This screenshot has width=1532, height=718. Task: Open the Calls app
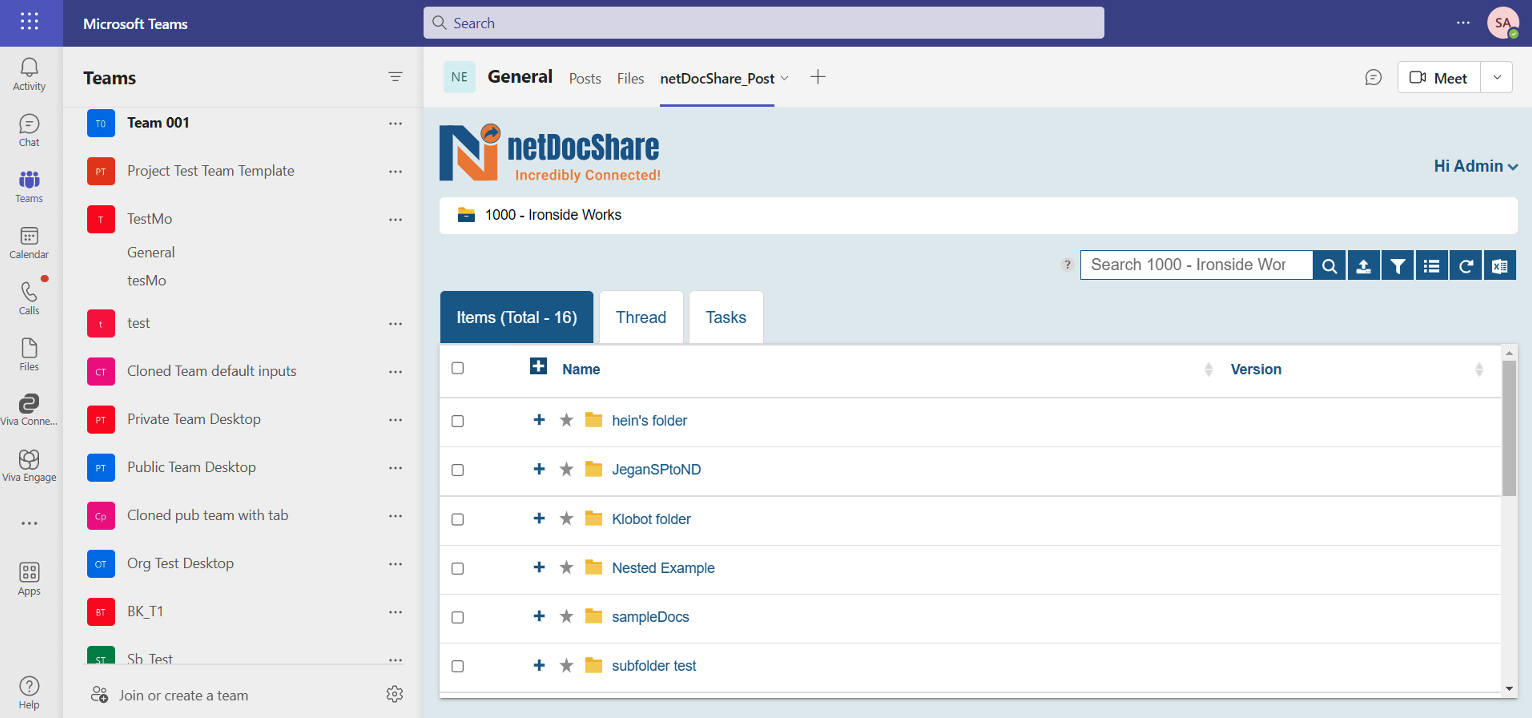(29, 298)
